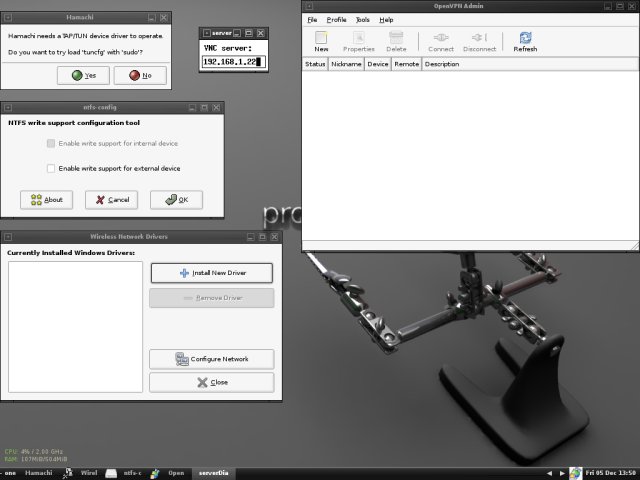The image size is (640, 480).
Task: Switch to Wirel task in the taskbar
Action: pyautogui.click(x=81, y=473)
